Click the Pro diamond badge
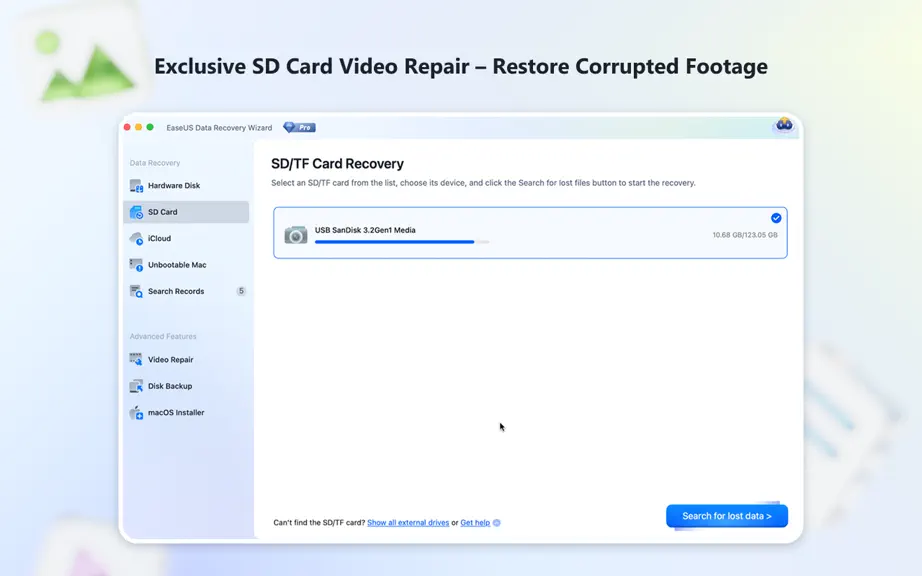Image resolution: width=922 pixels, height=576 pixels. [299, 127]
